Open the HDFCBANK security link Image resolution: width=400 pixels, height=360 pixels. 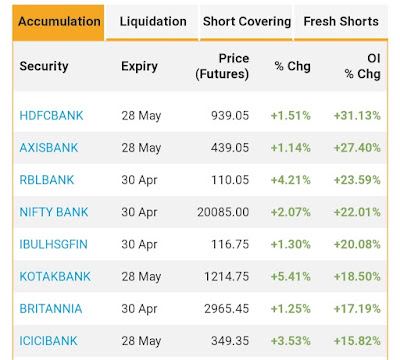pos(51,116)
